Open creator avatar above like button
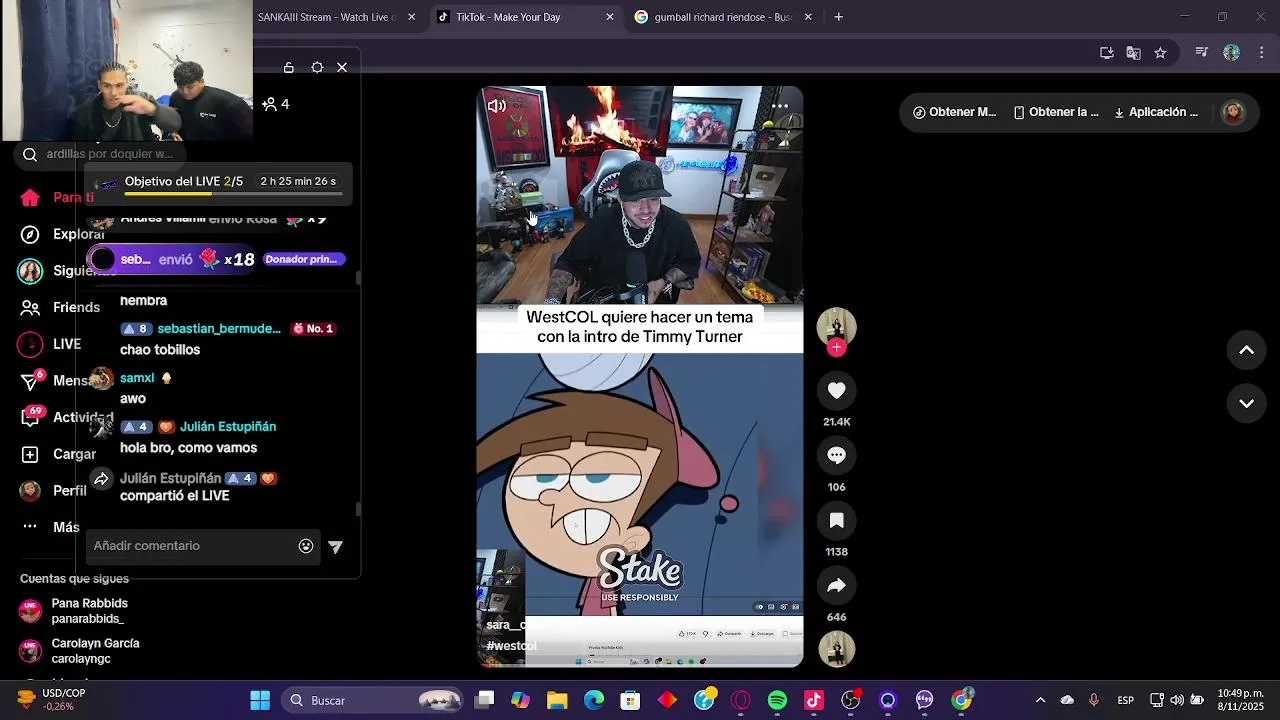Image resolution: width=1280 pixels, height=720 pixels. pyautogui.click(x=837, y=326)
